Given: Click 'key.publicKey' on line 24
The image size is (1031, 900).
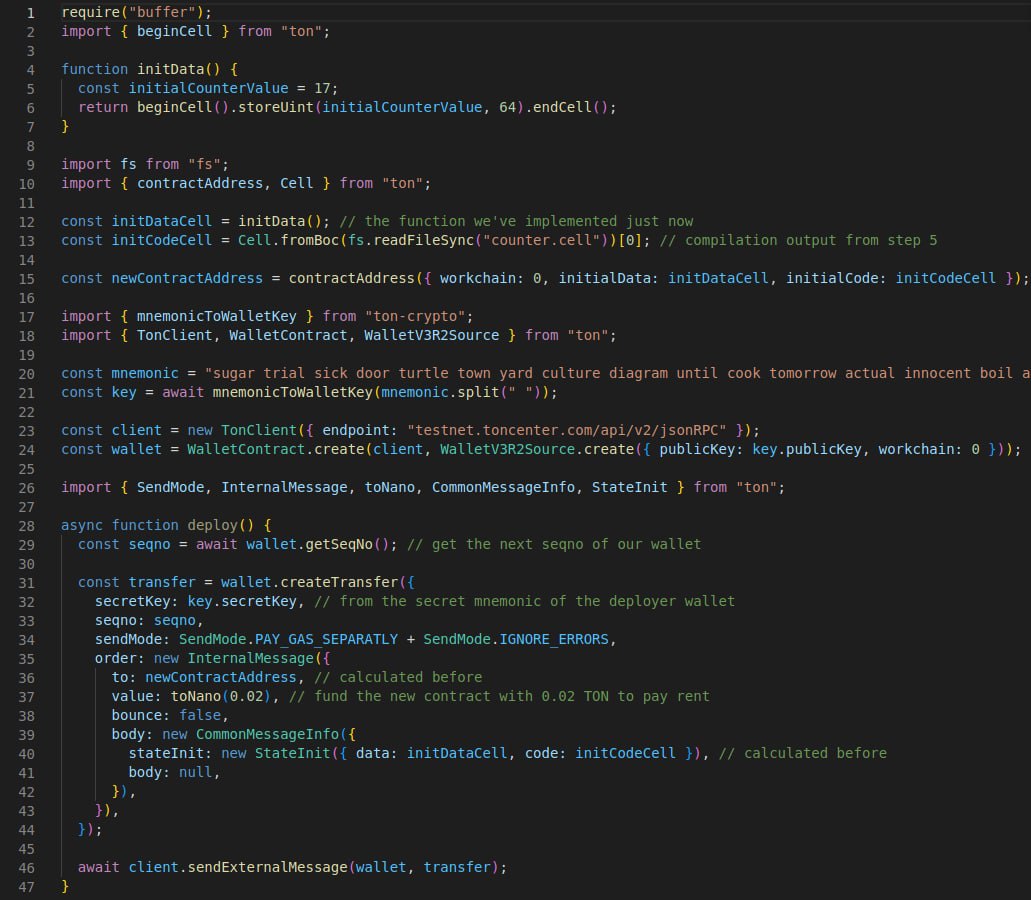Looking at the screenshot, I should [807, 450].
